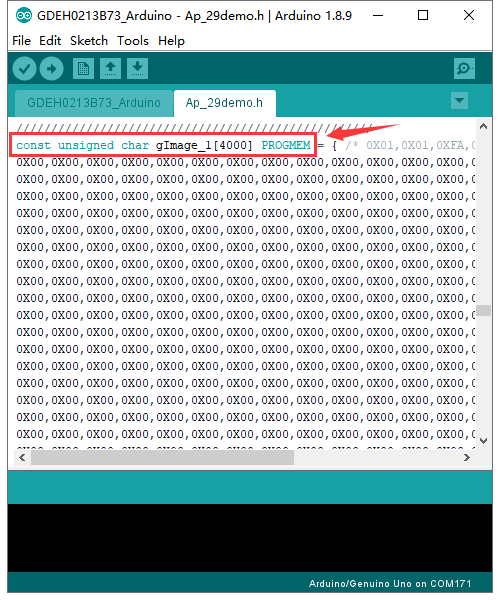Open a sketch using the Open icon

tap(111, 69)
